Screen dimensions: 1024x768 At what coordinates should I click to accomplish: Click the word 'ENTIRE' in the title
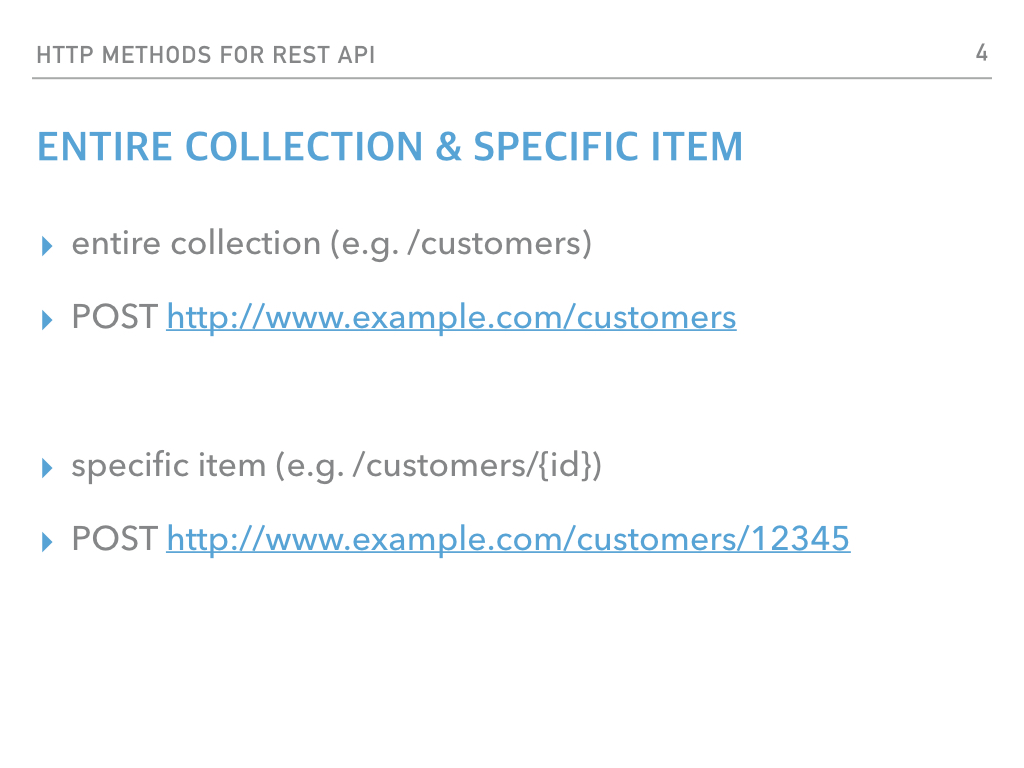pos(104,146)
